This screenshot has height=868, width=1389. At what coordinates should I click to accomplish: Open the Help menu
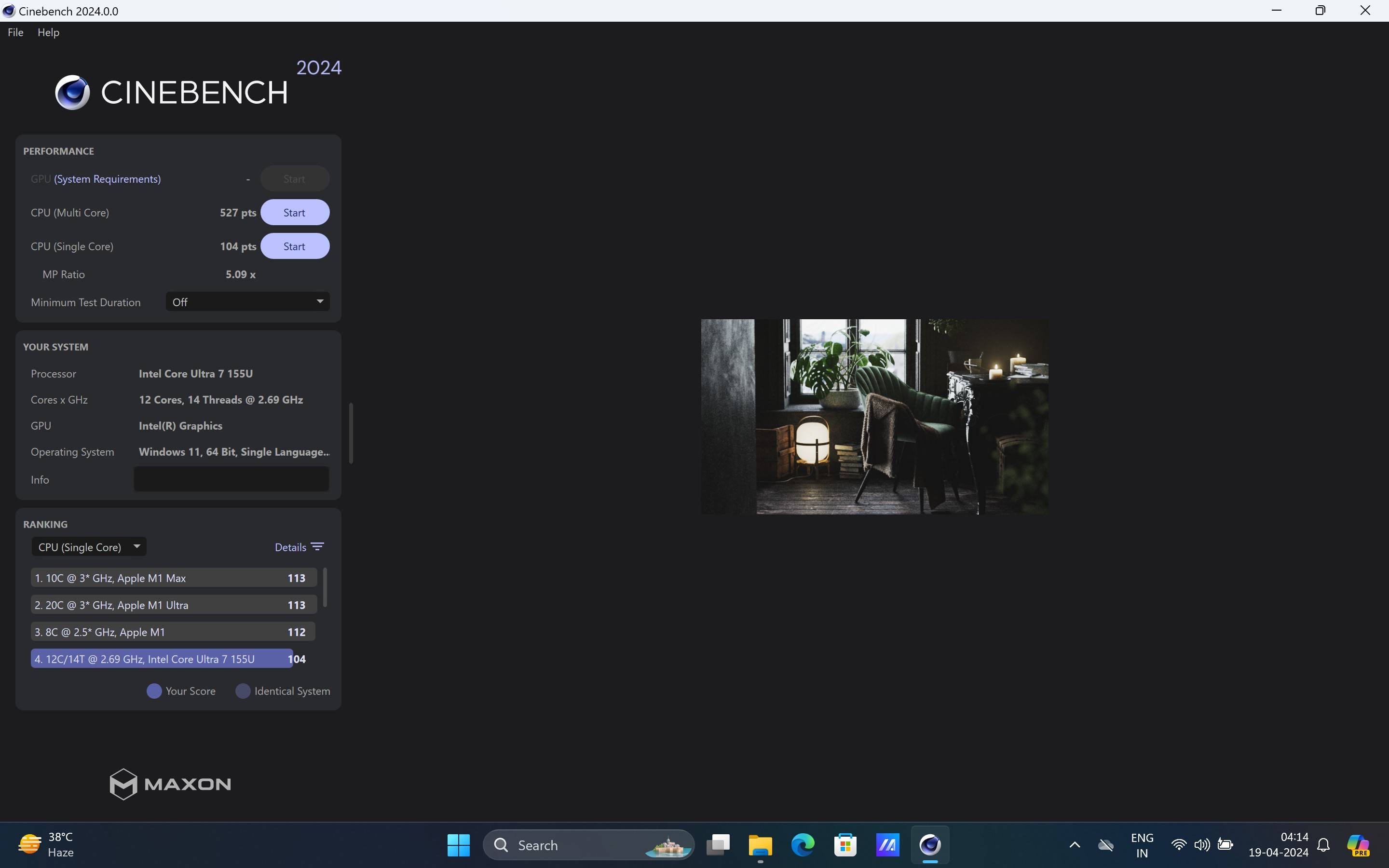tap(48, 32)
